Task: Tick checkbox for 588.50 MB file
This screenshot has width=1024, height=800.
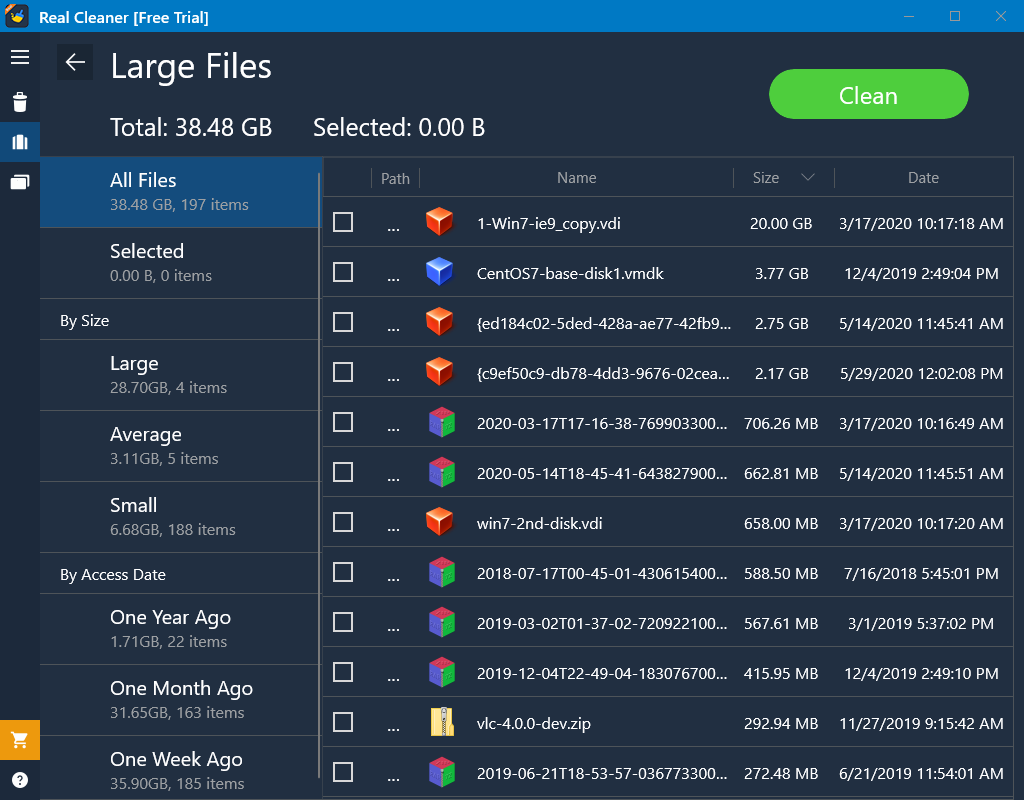Action: pyautogui.click(x=343, y=572)
